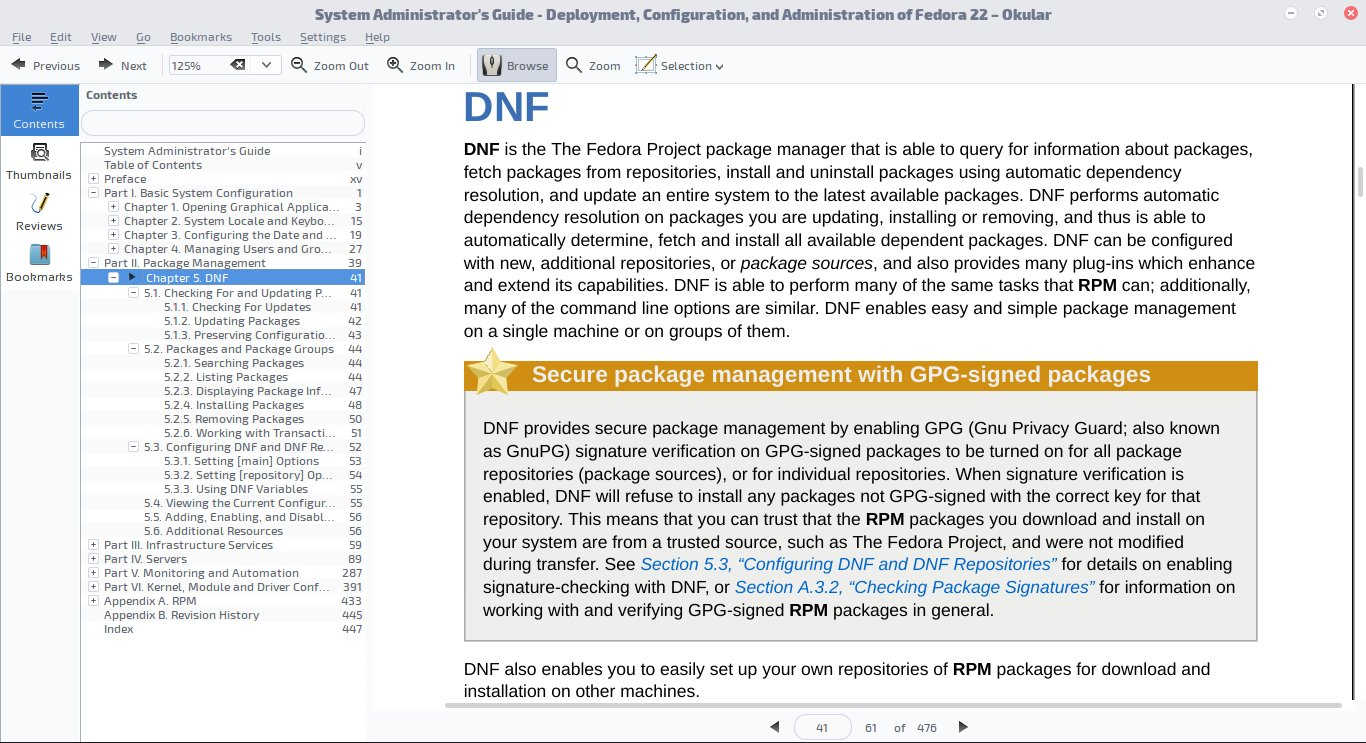Collapse section 5.3 Configuring DNF

tap(133, 447)
